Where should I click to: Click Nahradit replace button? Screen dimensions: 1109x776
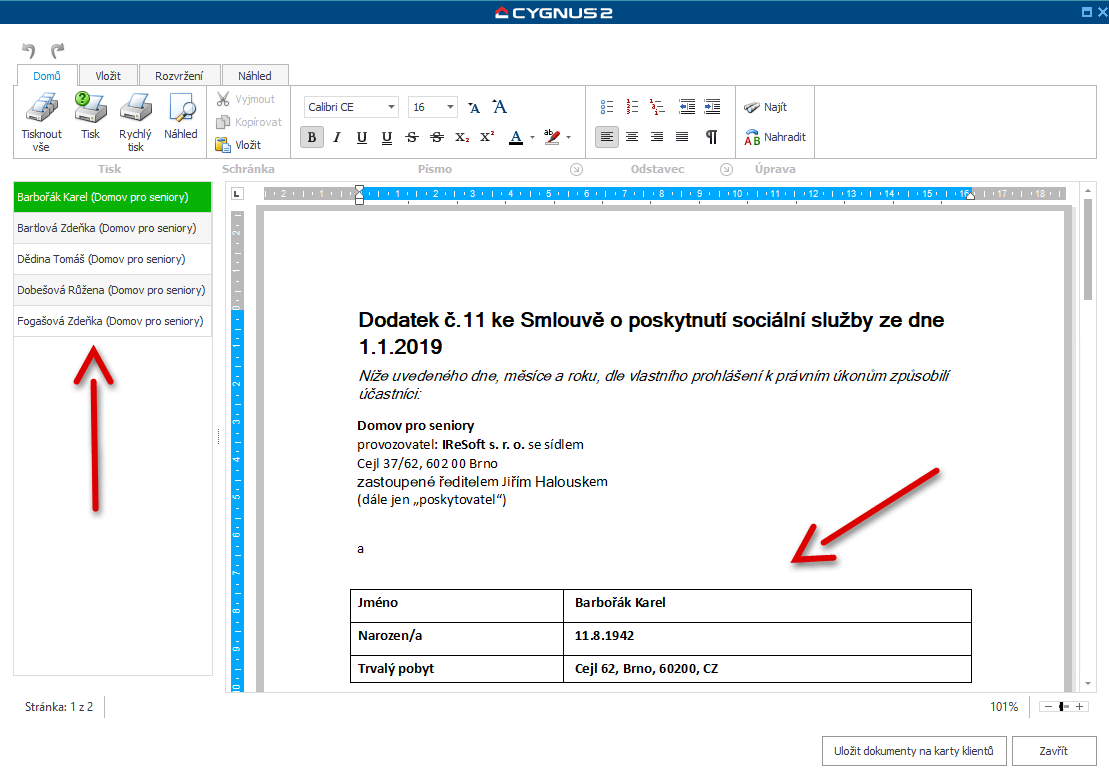[775, 137]
